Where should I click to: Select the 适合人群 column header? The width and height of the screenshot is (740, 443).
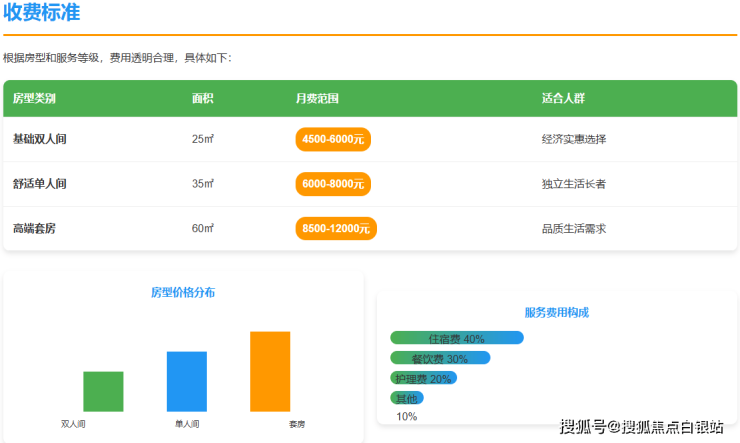click(x=563, y=99)
